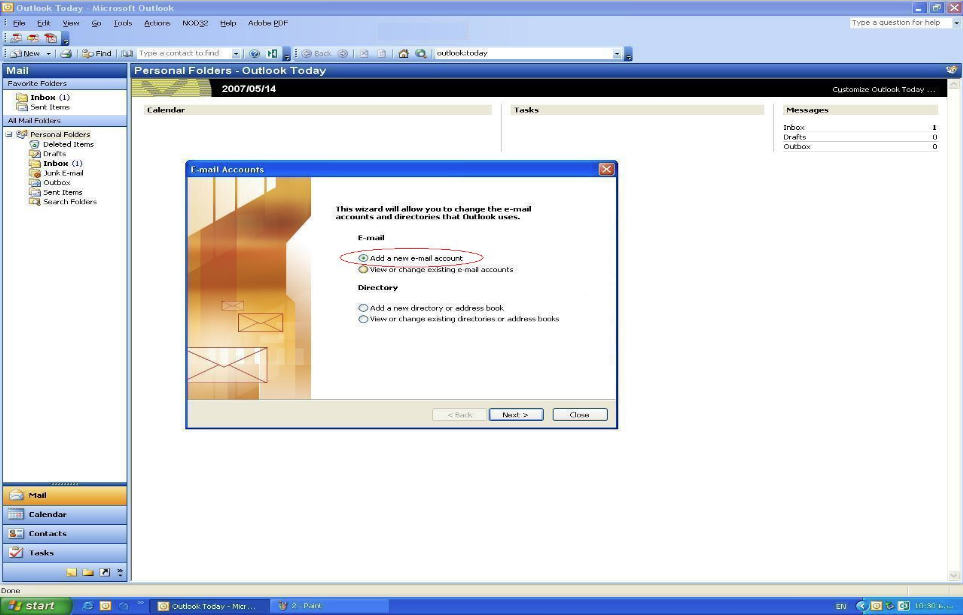The height and width of the screenshot is (615, 963).
Task: Click the Forward navigation arrow icon
Action: point(343,53)
